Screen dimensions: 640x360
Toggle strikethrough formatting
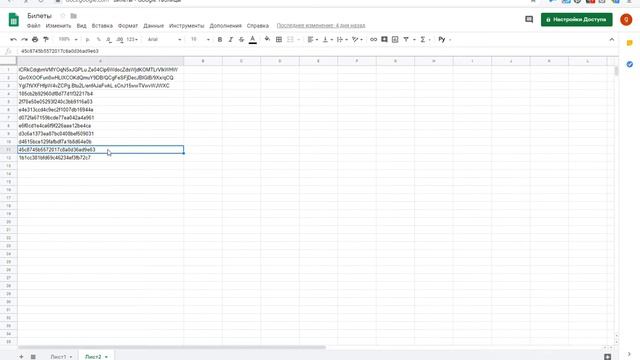pos(241,40)
